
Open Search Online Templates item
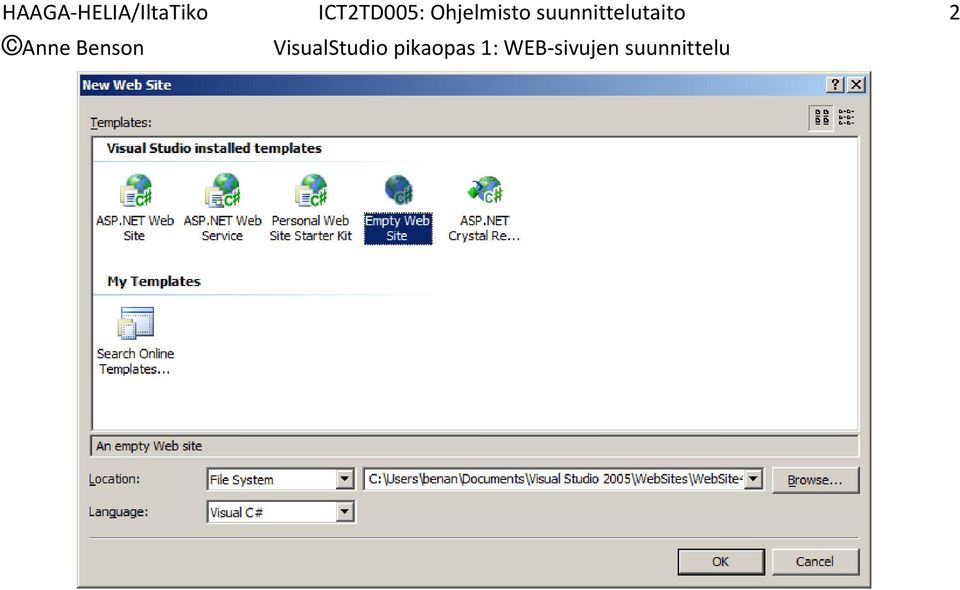[x=135, y=342]
